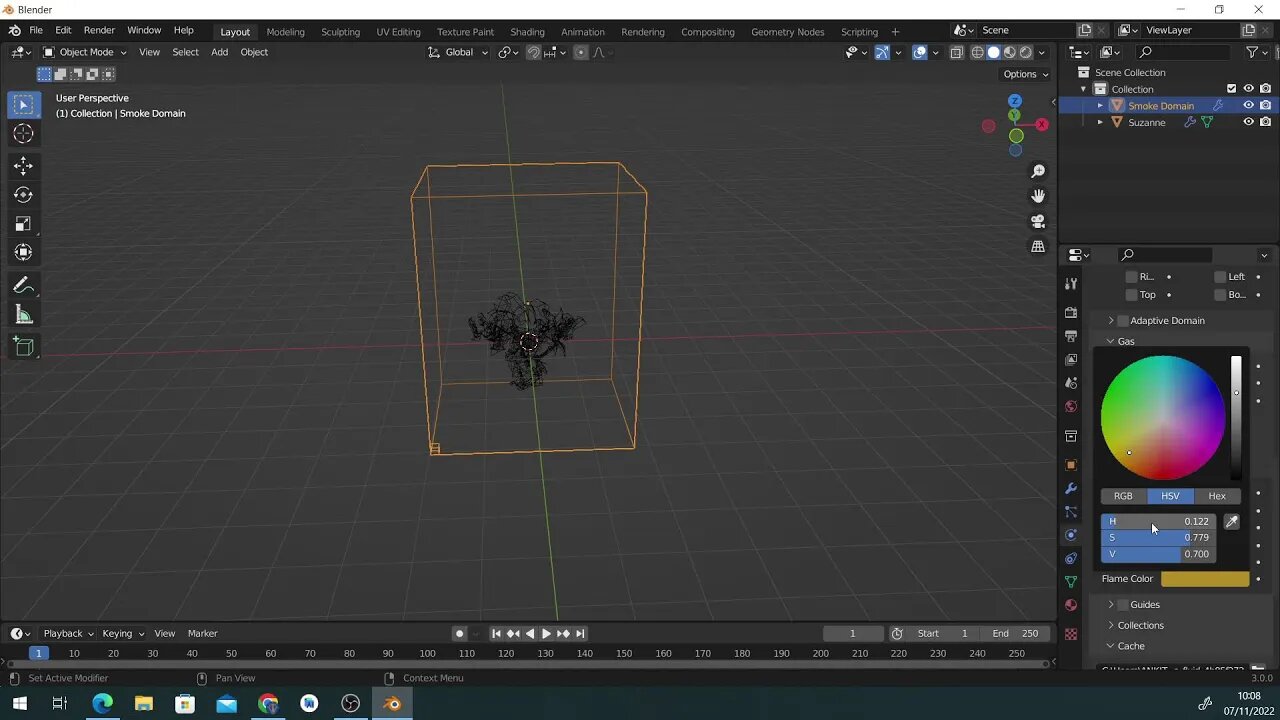Switch to Shading workspace tab

(x=527, y=32)
